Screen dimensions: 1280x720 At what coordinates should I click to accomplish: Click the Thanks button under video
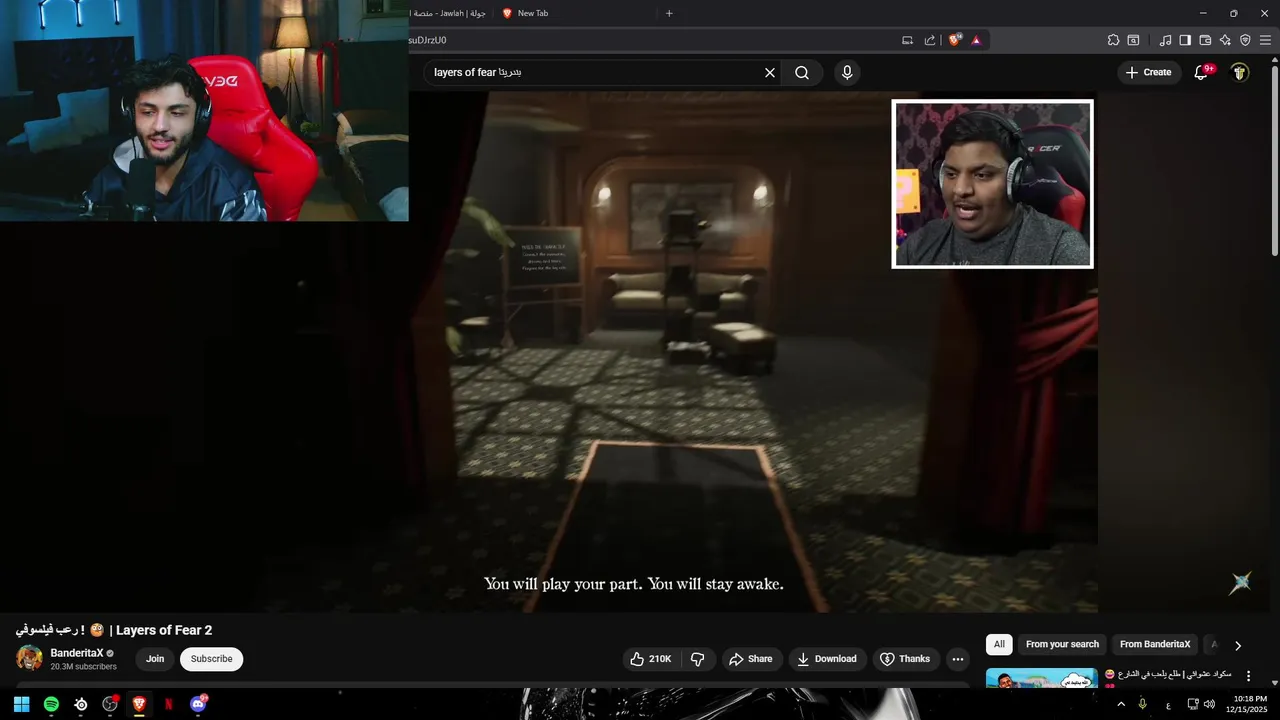click(905, 659)
